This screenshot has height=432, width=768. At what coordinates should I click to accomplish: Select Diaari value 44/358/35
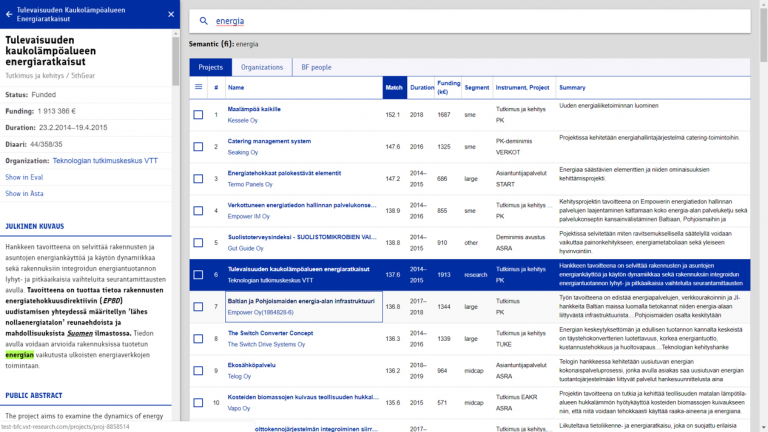click(46, 144)
